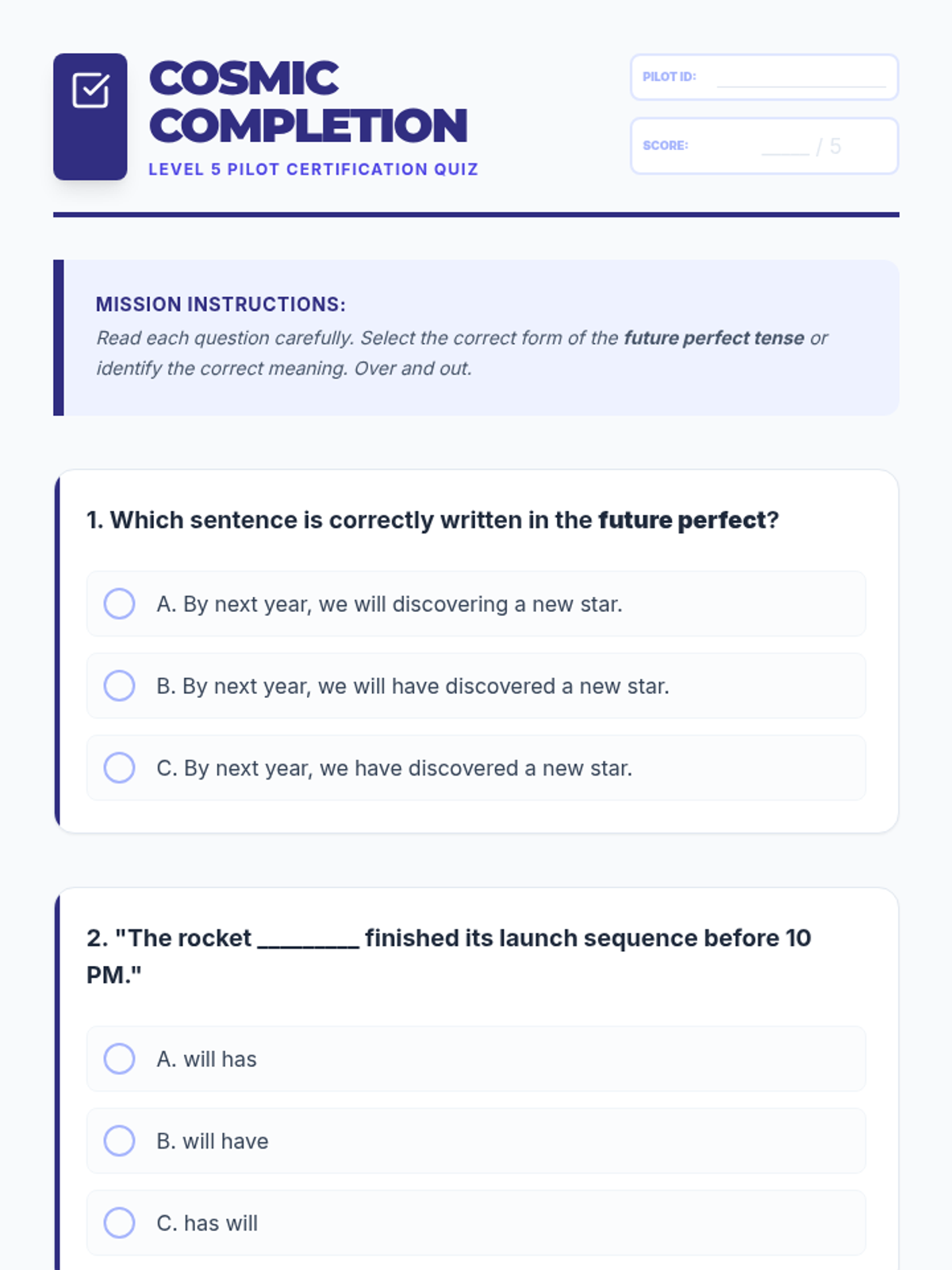Image resolution: width=952 pixels, height=1270 pixels.
Task: Click the Cosmic Completion title
Action: (x=308, y=102)
